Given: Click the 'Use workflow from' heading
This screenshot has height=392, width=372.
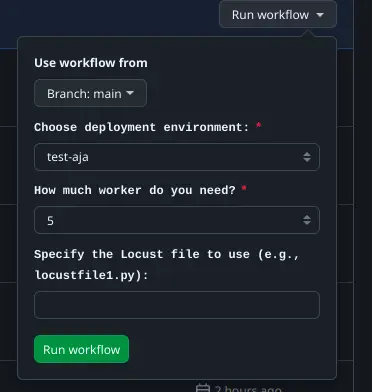Looking at the screenshot, I should click(x=91, y=63).
